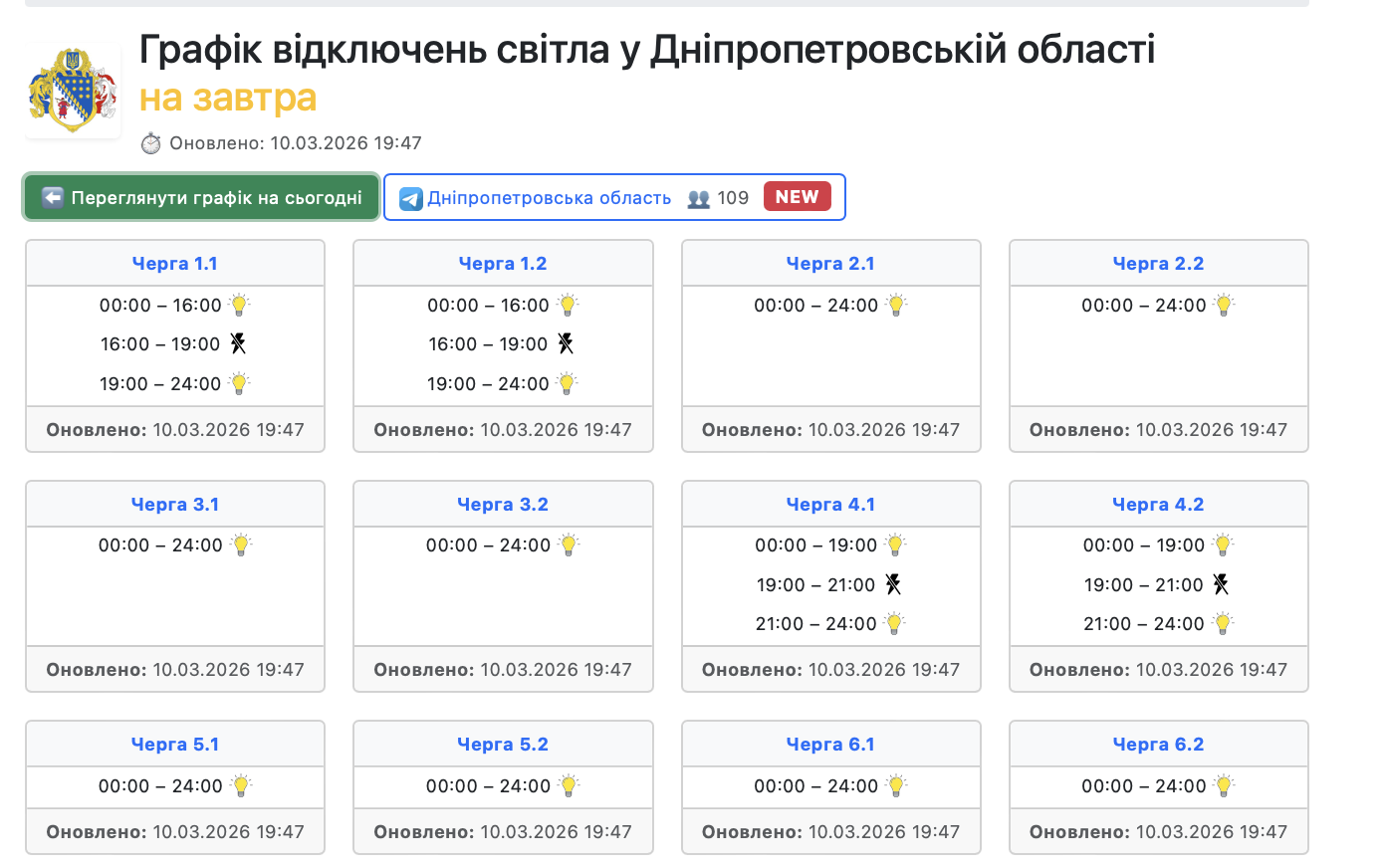This screenshot has width=1386, height=868.
Task: Click light bulb icon in Черга 3.2
Action: pyautogui.click(x=569, y=544)
